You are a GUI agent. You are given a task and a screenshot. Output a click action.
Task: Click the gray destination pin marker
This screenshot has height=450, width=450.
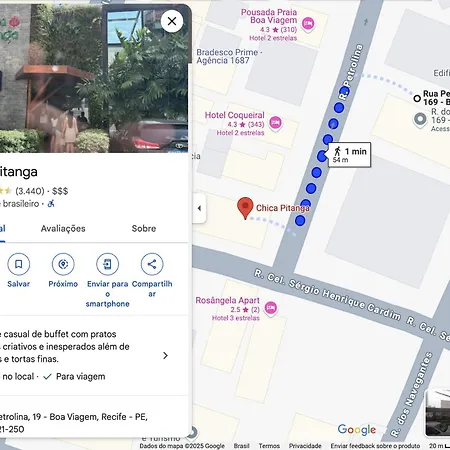point(420,120)
